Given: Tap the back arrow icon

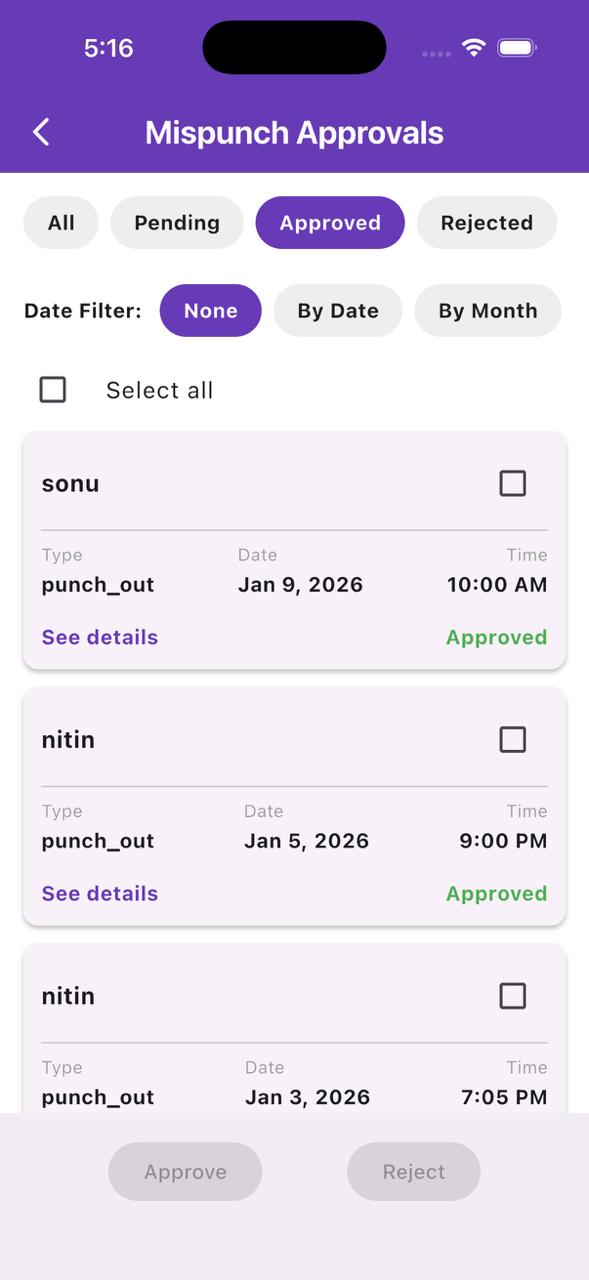Looking at the screenshot, I should (40, 131).
